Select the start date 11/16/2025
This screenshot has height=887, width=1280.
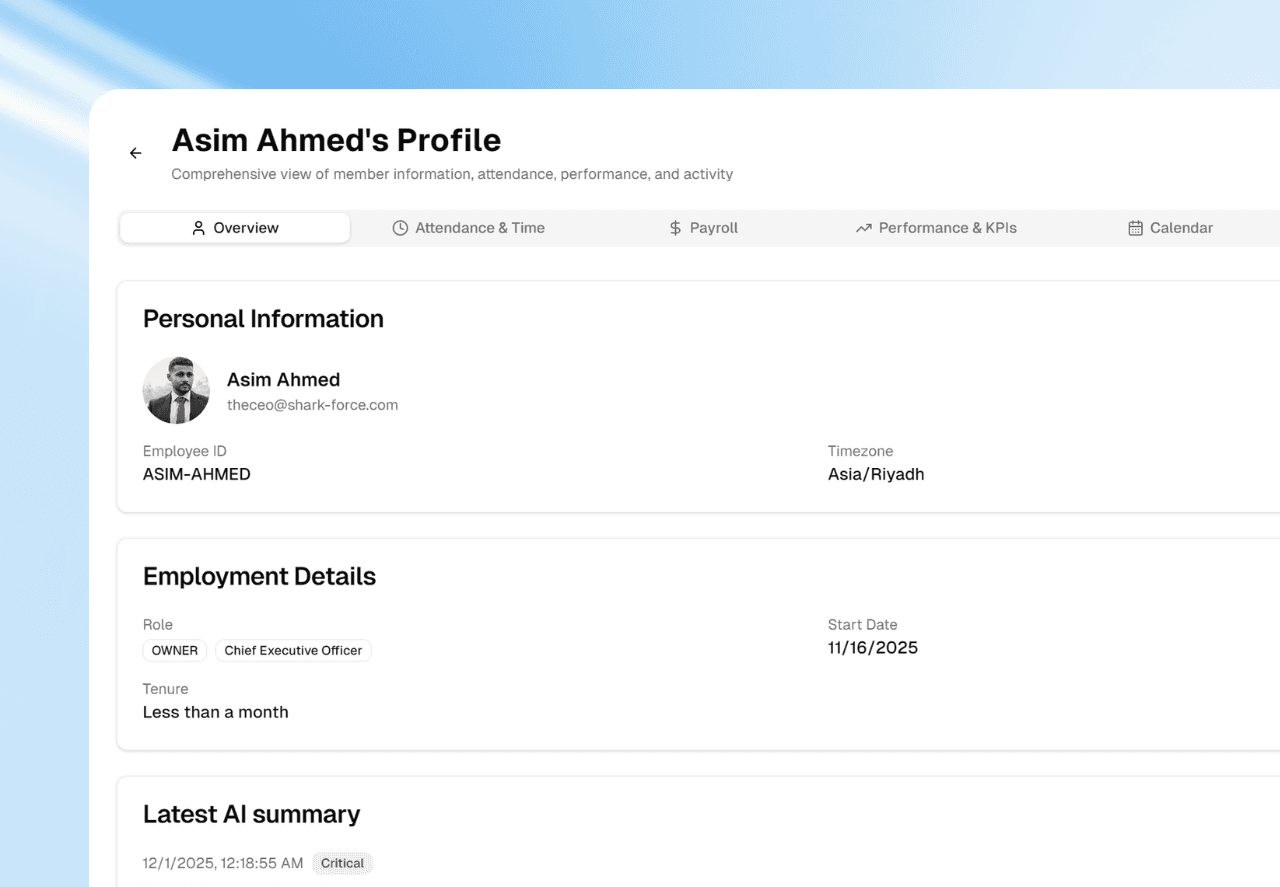coord(873,648)
